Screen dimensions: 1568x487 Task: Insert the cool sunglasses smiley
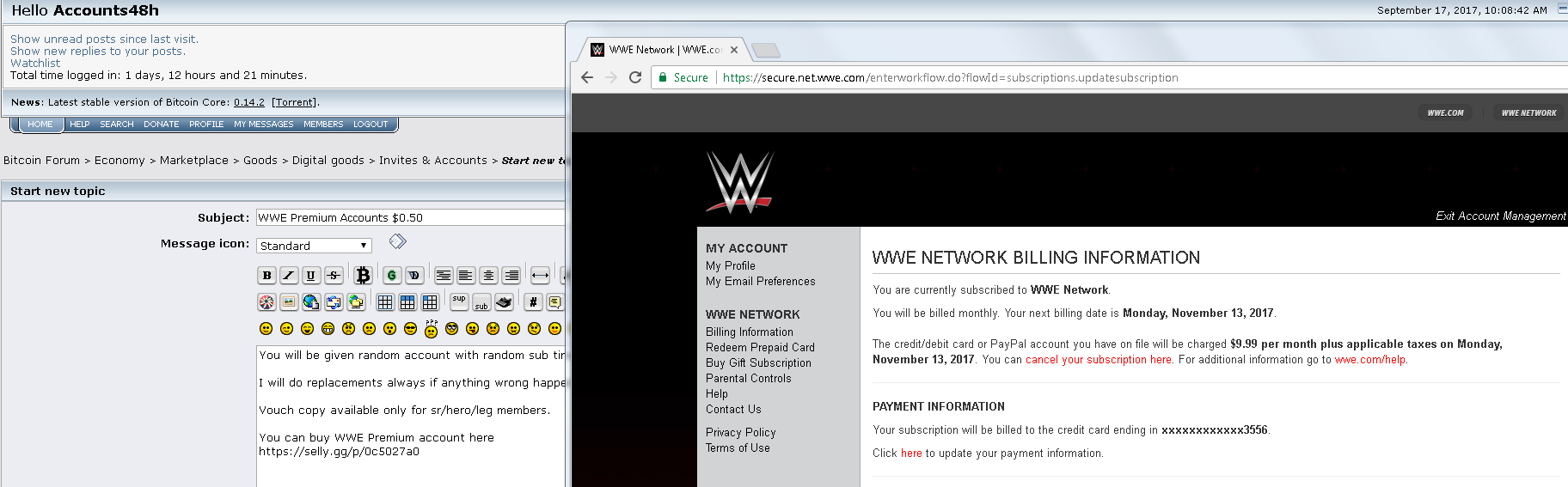click(x=410, y=328)
